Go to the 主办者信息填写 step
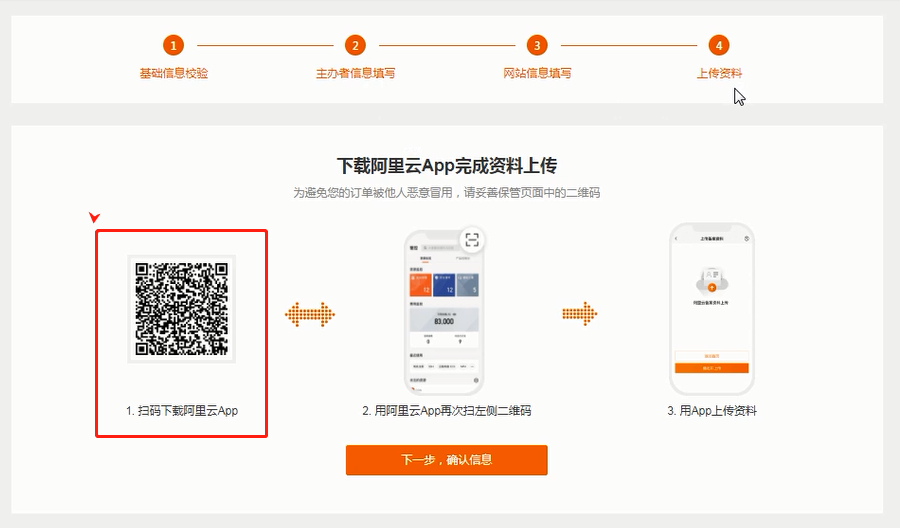Screen dimensions: 900x528 pyautogui.click(x=355, y=73)
